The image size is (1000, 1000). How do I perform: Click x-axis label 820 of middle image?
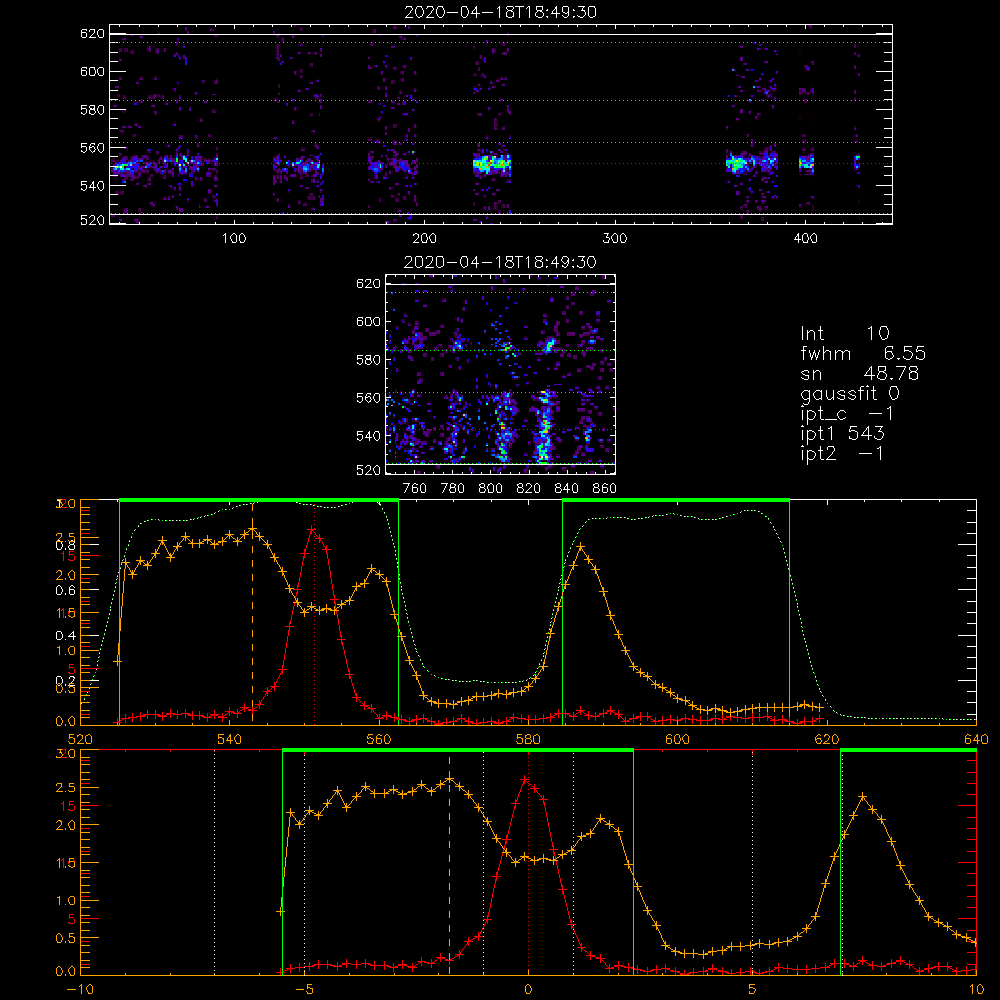click(x=529, y=489)
